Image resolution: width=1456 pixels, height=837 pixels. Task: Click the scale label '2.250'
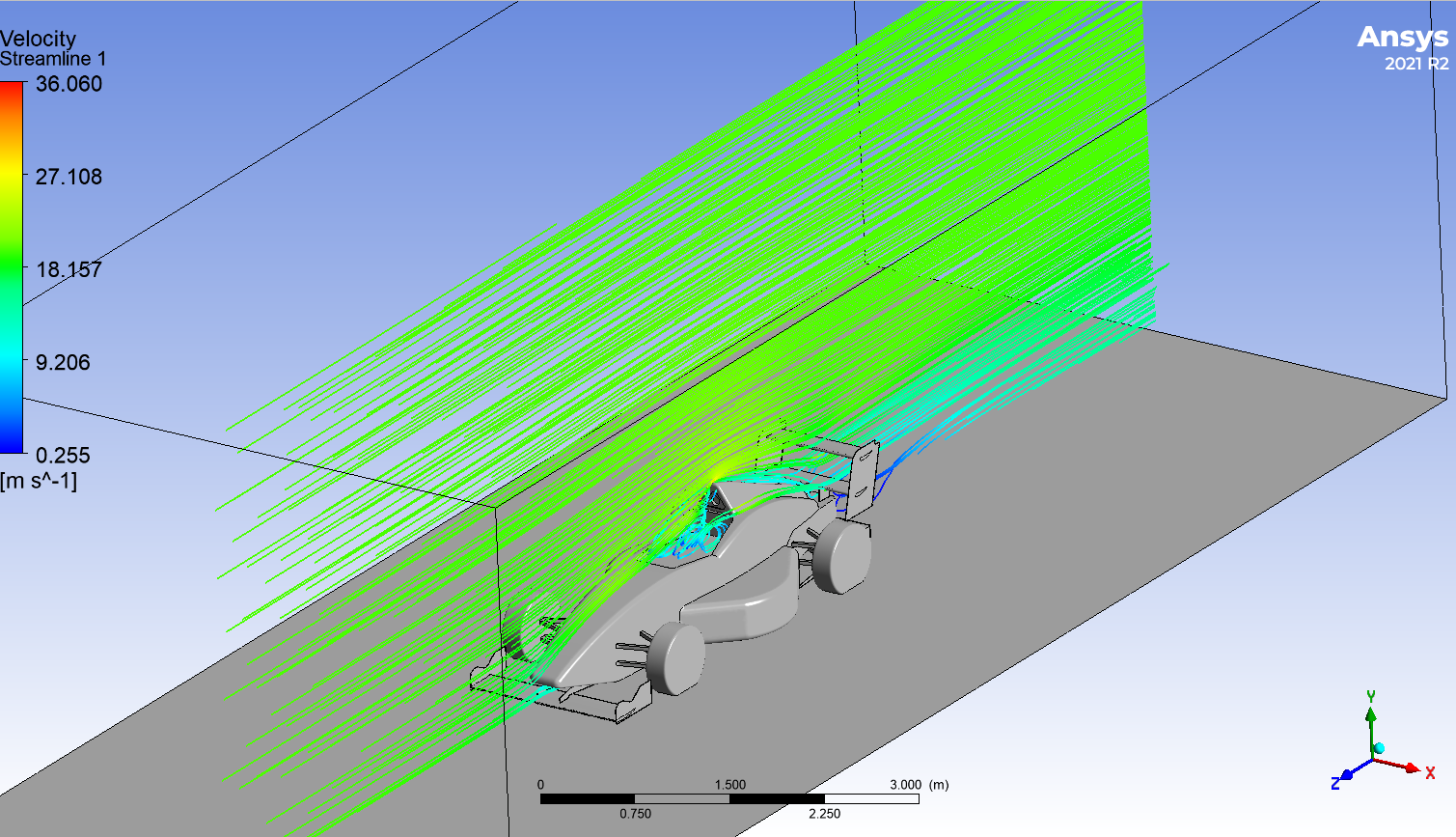(824, 814)
